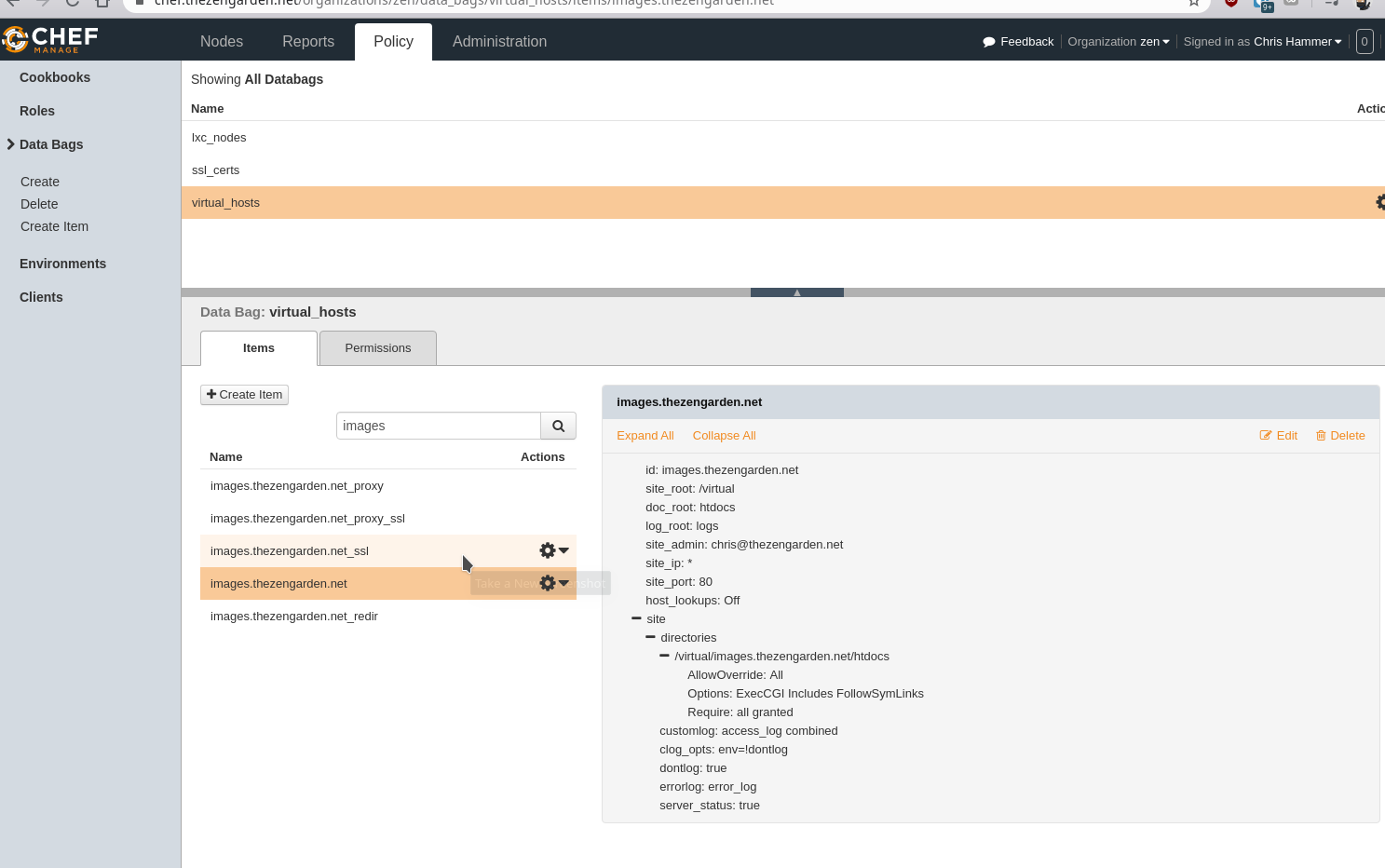
Task: Click the 'site_port: 80' attribute line
Action: click(679, 582)
